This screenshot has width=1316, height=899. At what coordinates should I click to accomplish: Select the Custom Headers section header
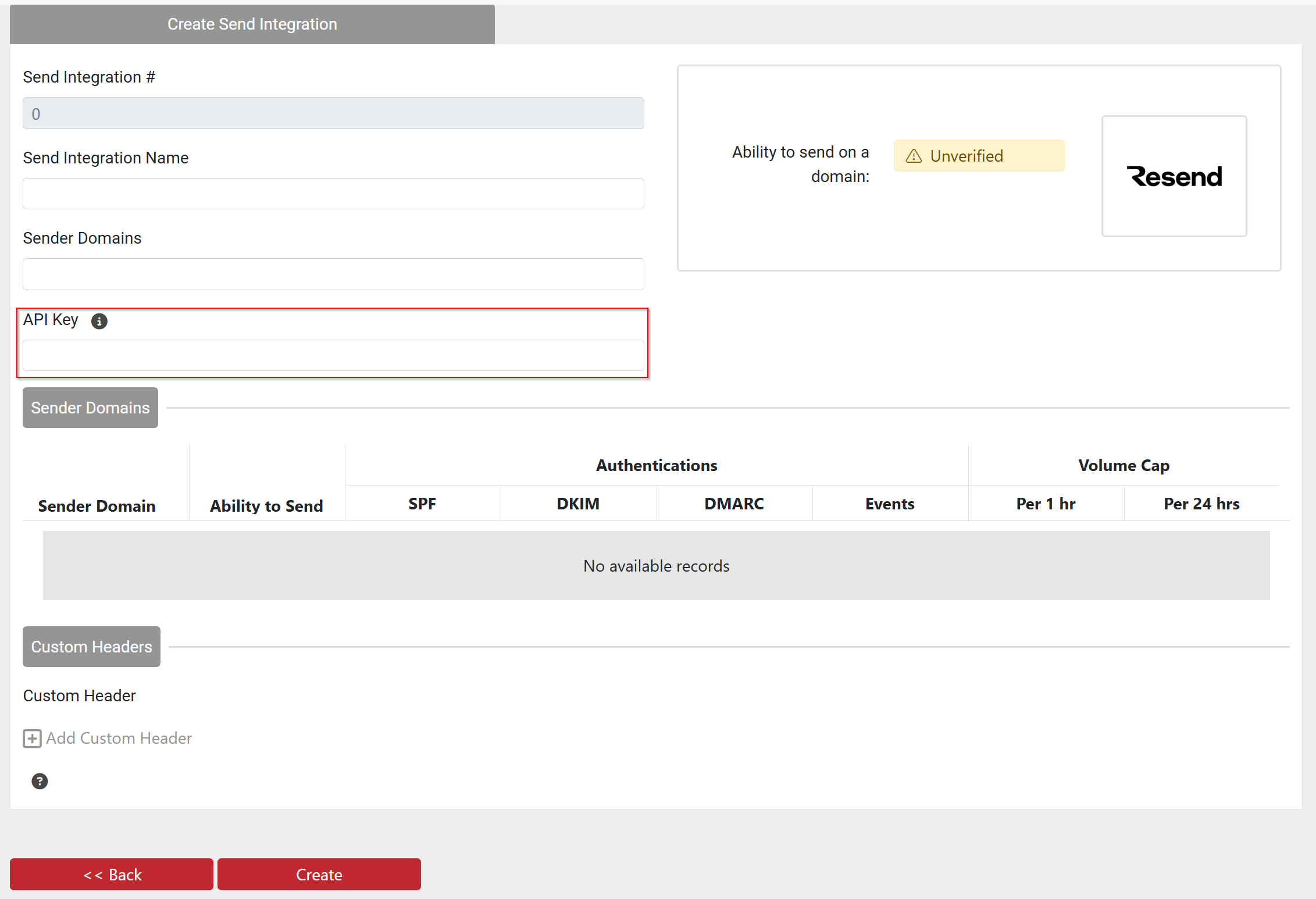[91, 647]
